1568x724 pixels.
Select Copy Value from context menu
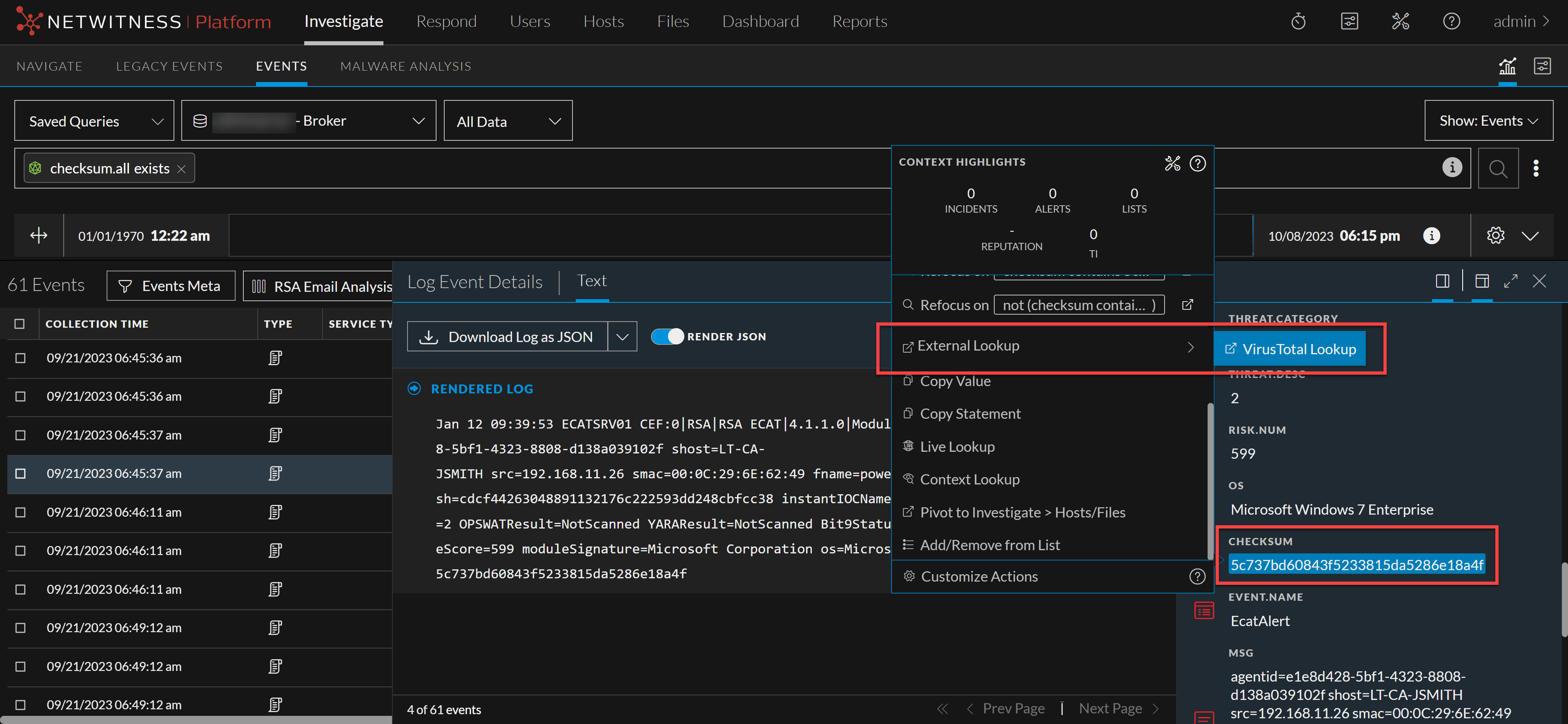(x=955, y=382)
